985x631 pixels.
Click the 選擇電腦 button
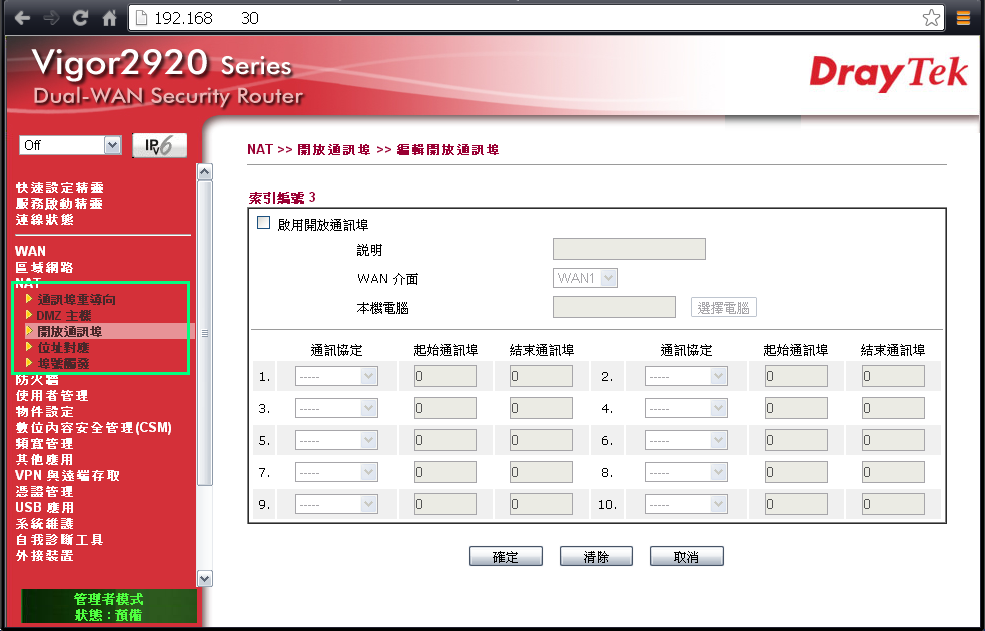click(724, 307)
